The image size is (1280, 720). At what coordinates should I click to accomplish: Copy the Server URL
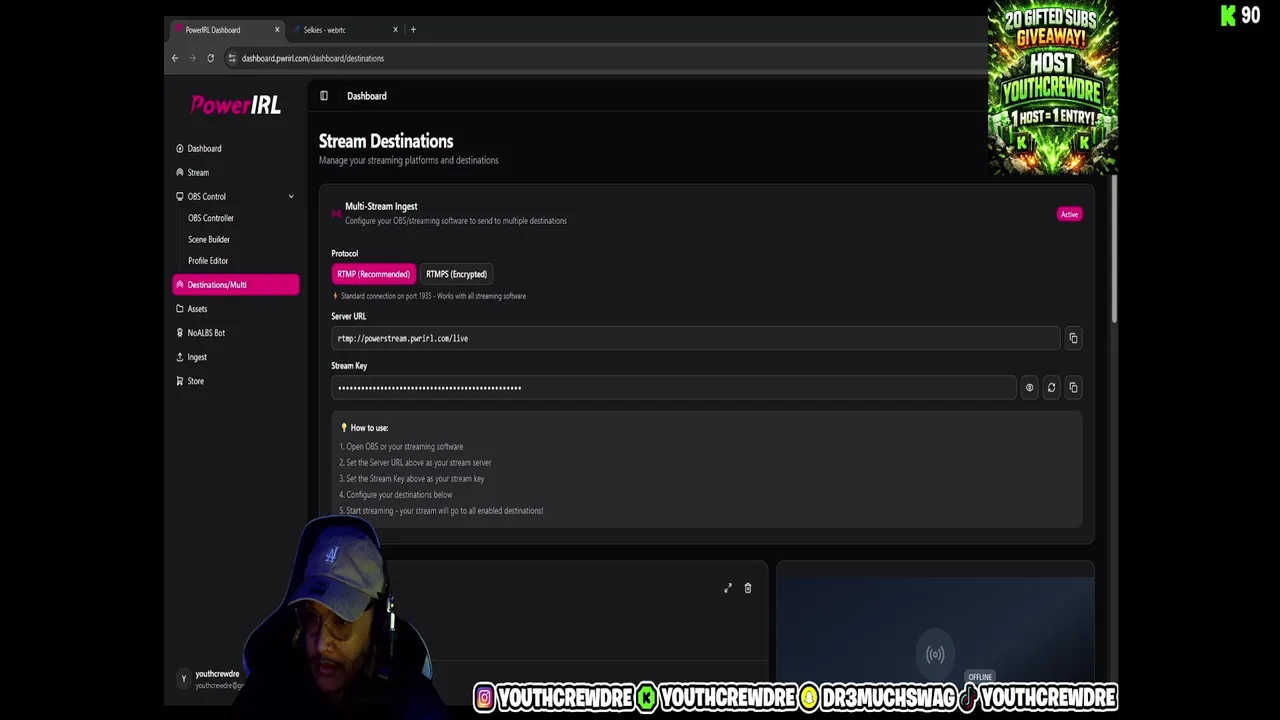(x=1073, y=338)
